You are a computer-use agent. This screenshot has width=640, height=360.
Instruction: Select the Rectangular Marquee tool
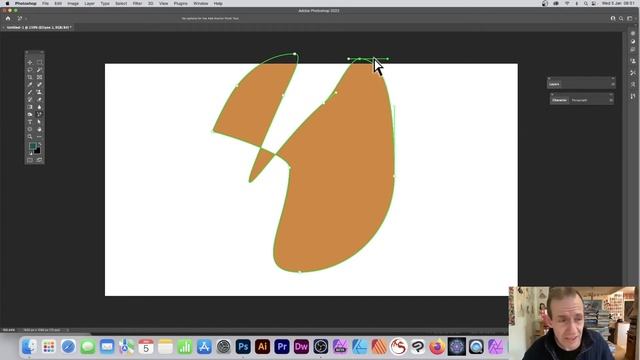click(x=39, y=62)
